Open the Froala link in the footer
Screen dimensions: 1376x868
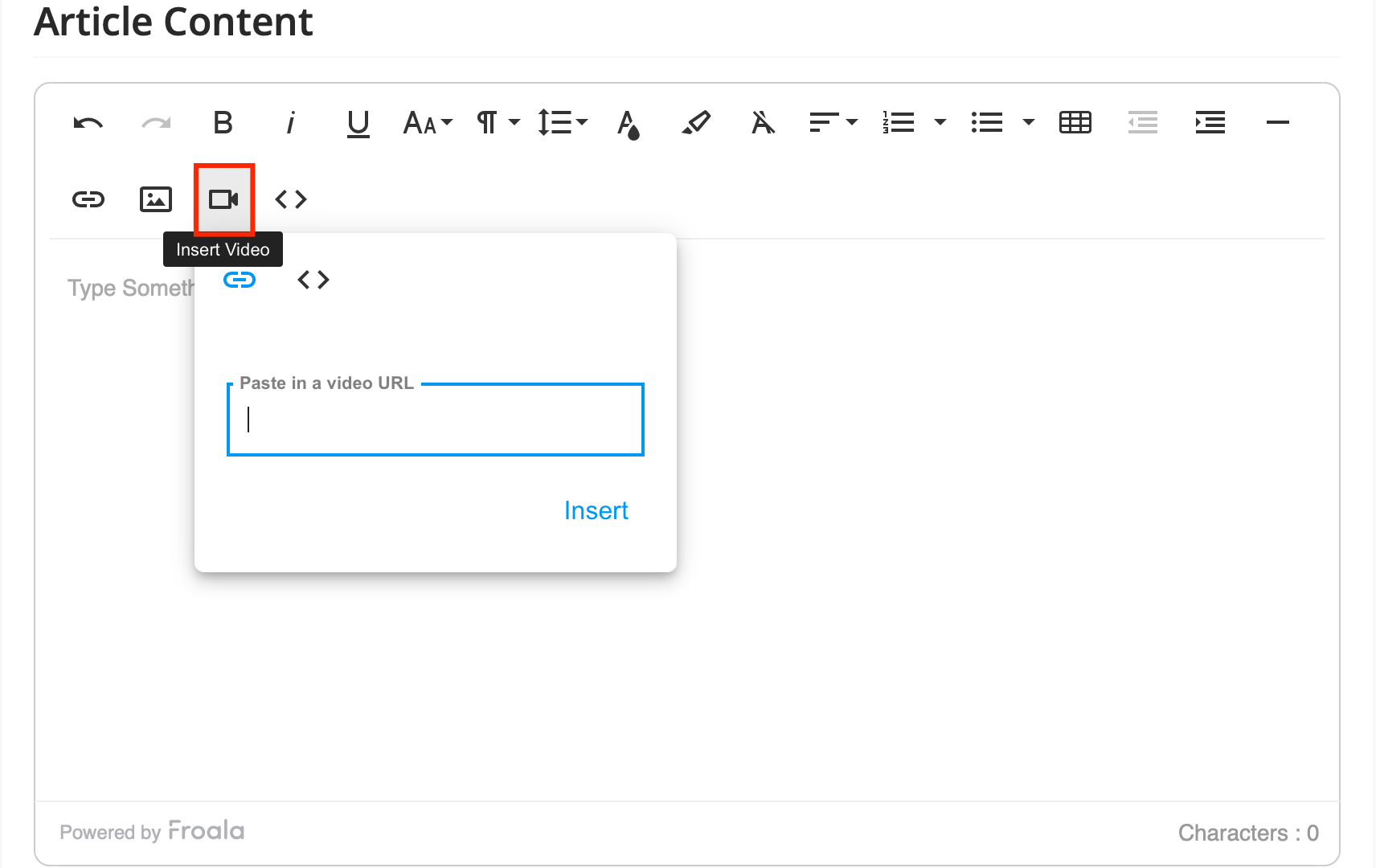pyautogui.click(x=207, y=831)
